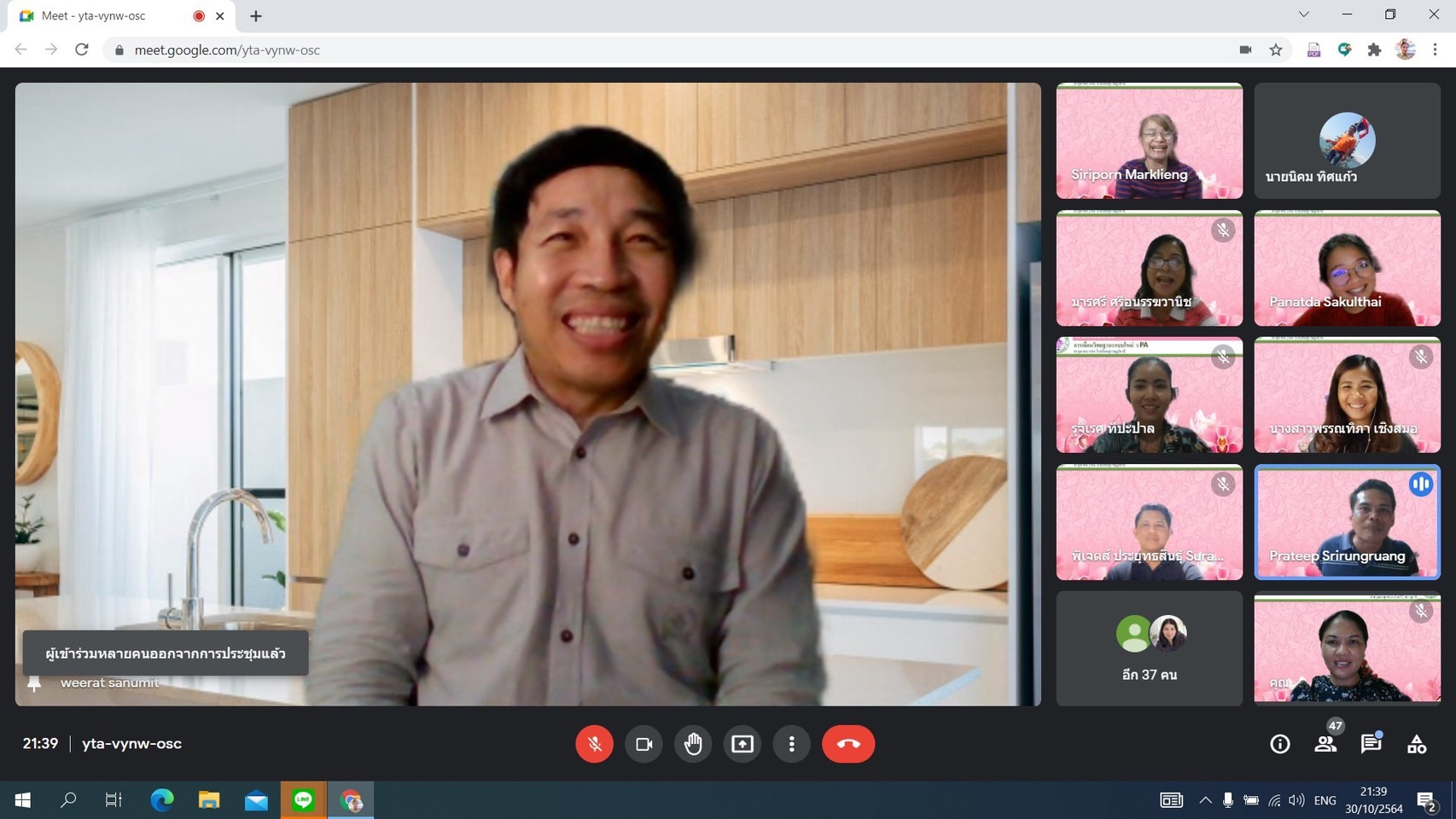1456x819 pixels.
Task: Switch ENG input language in tray
Action: (1325, 800)
